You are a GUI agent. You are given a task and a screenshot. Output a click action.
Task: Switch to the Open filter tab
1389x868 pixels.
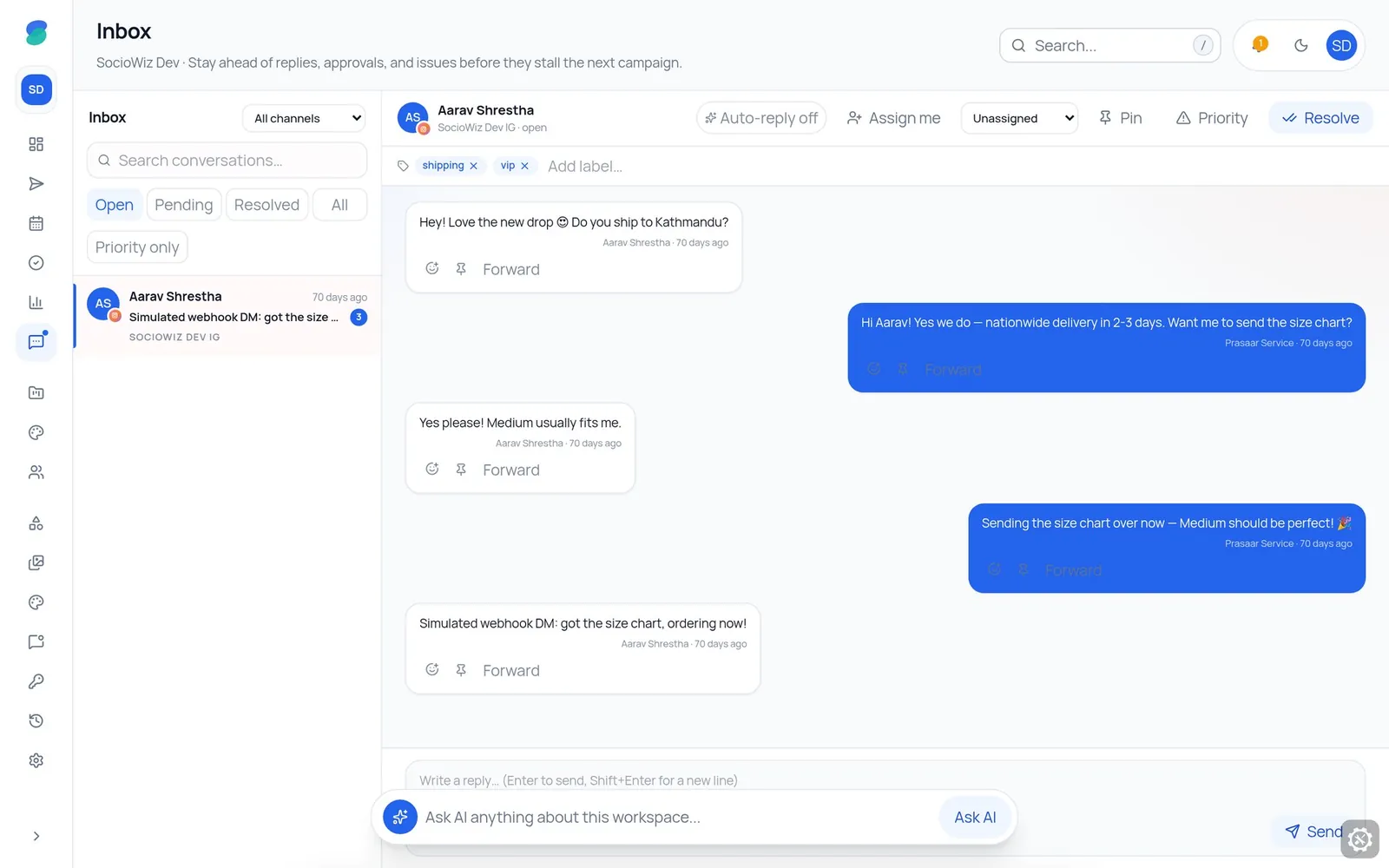tap(115, 205)
